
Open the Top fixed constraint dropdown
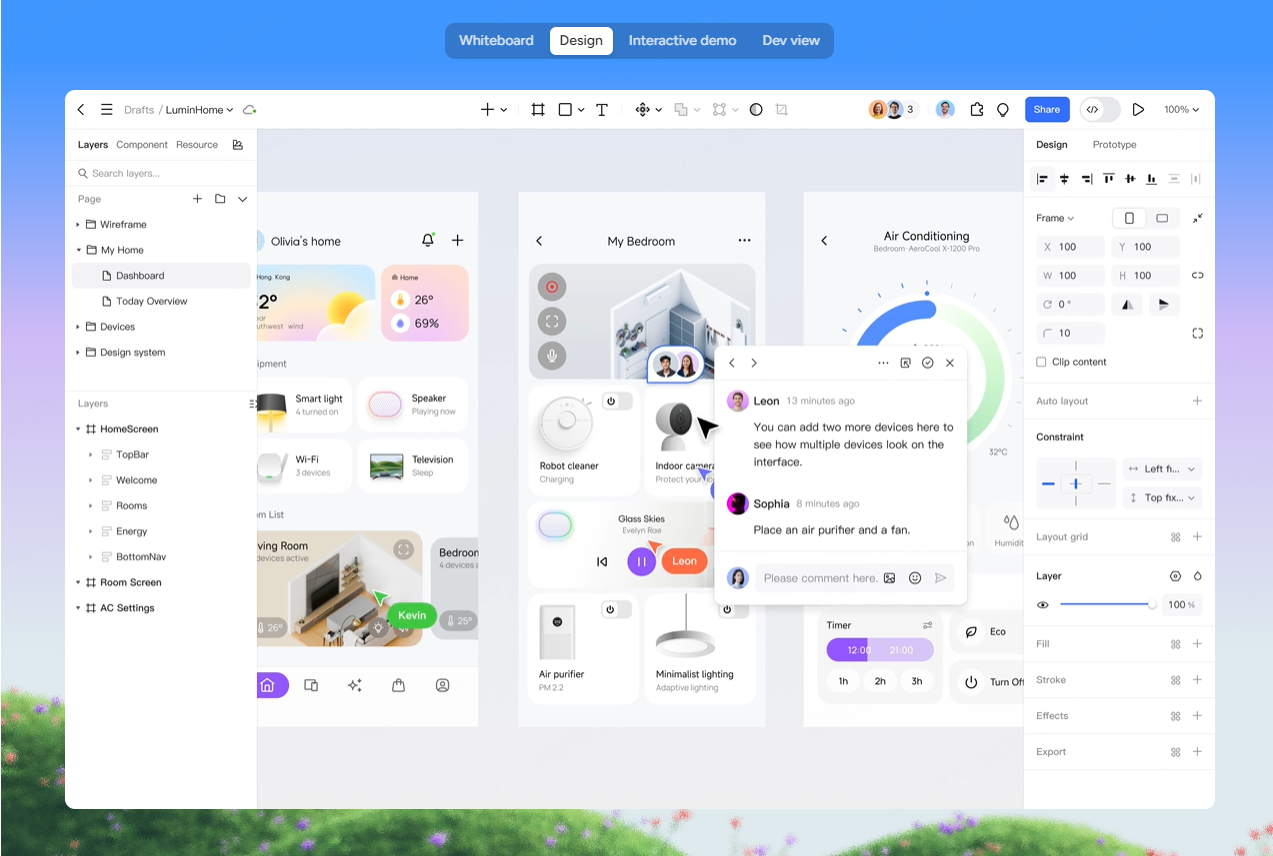coord(1162,497)
